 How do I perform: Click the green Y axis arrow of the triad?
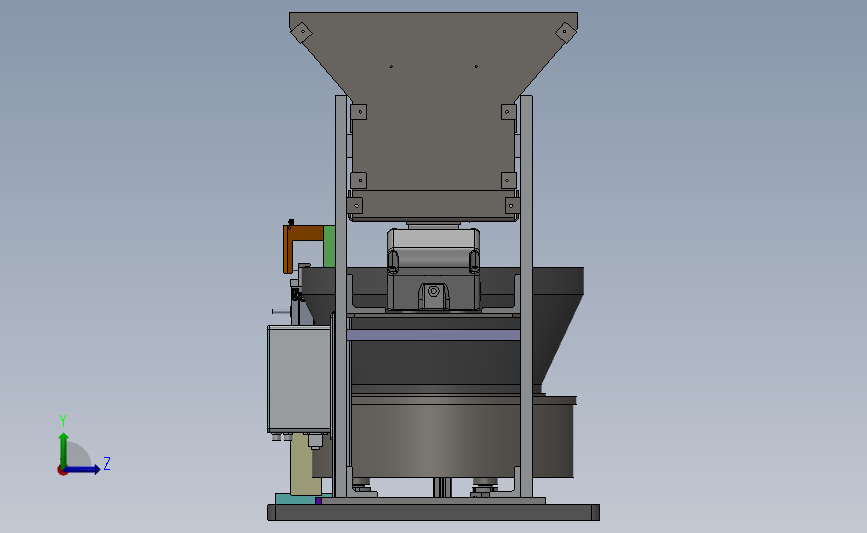tap(64, 449)
